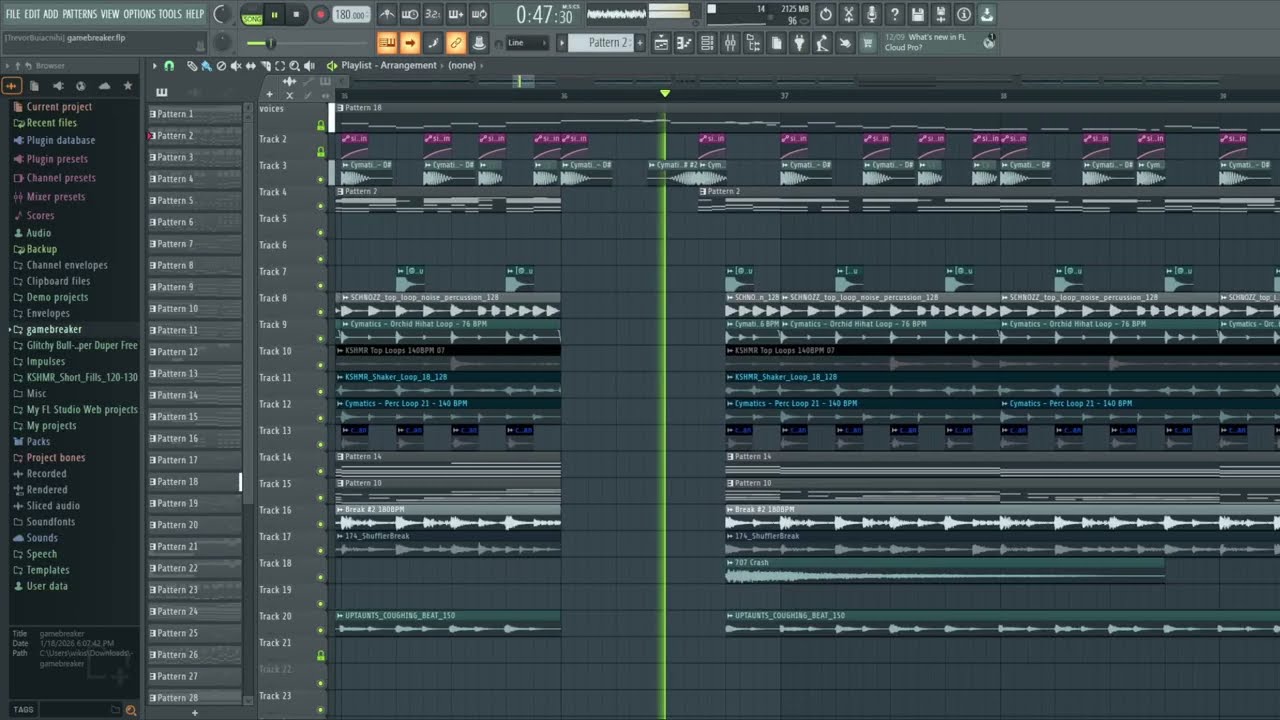Select the Mute tool in playlist toolbar
This screenshot has height=720, width=1280.
(236, 66)
